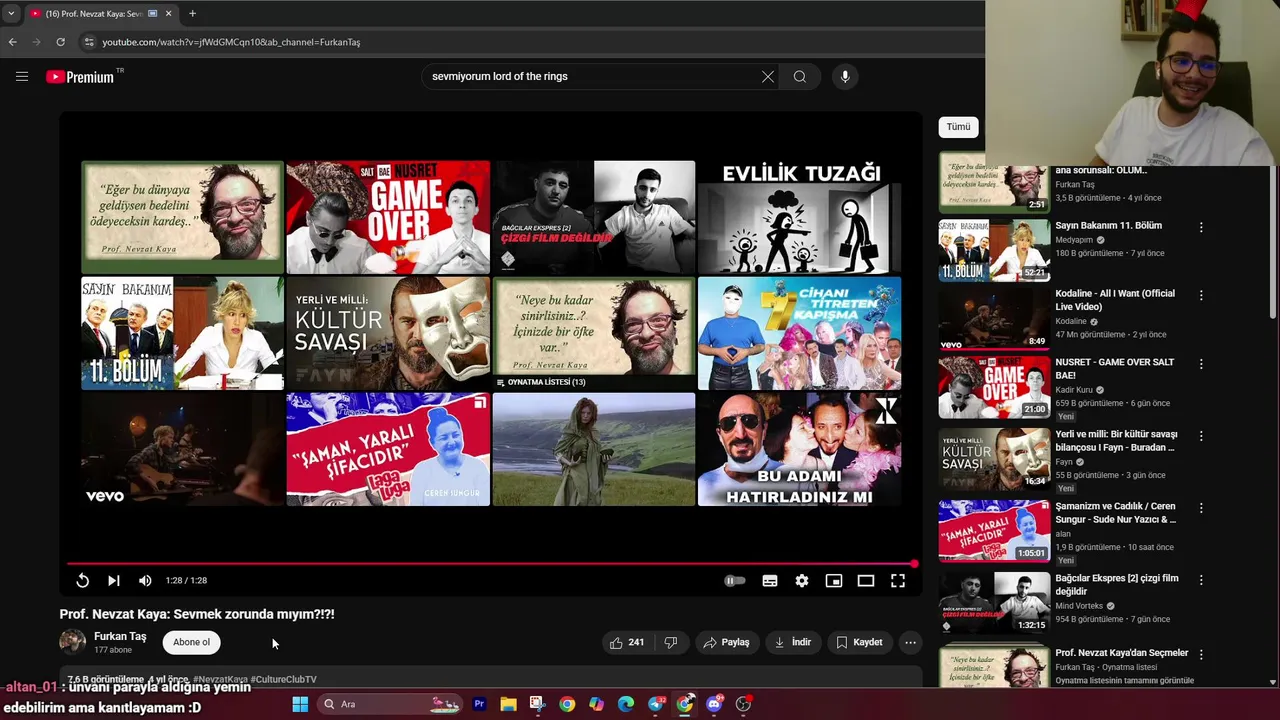Share the video via Paylaş

726,642
